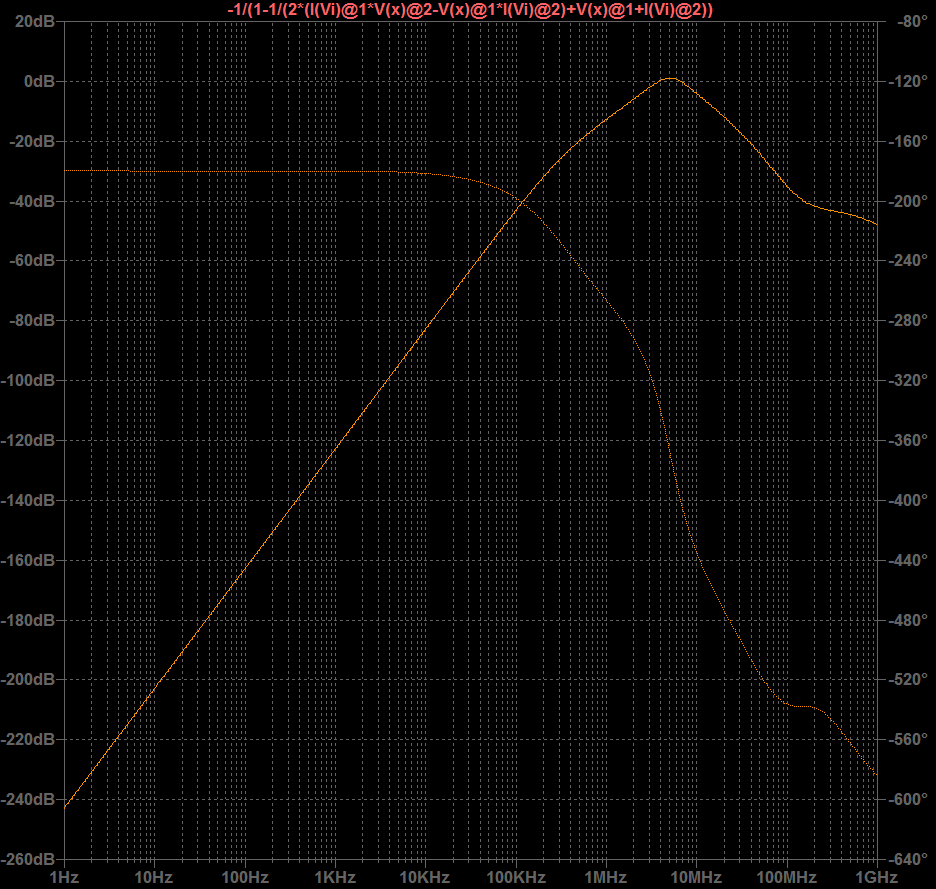
Task: Click the 1GHz frequency axis label
Action: point(877,877)
